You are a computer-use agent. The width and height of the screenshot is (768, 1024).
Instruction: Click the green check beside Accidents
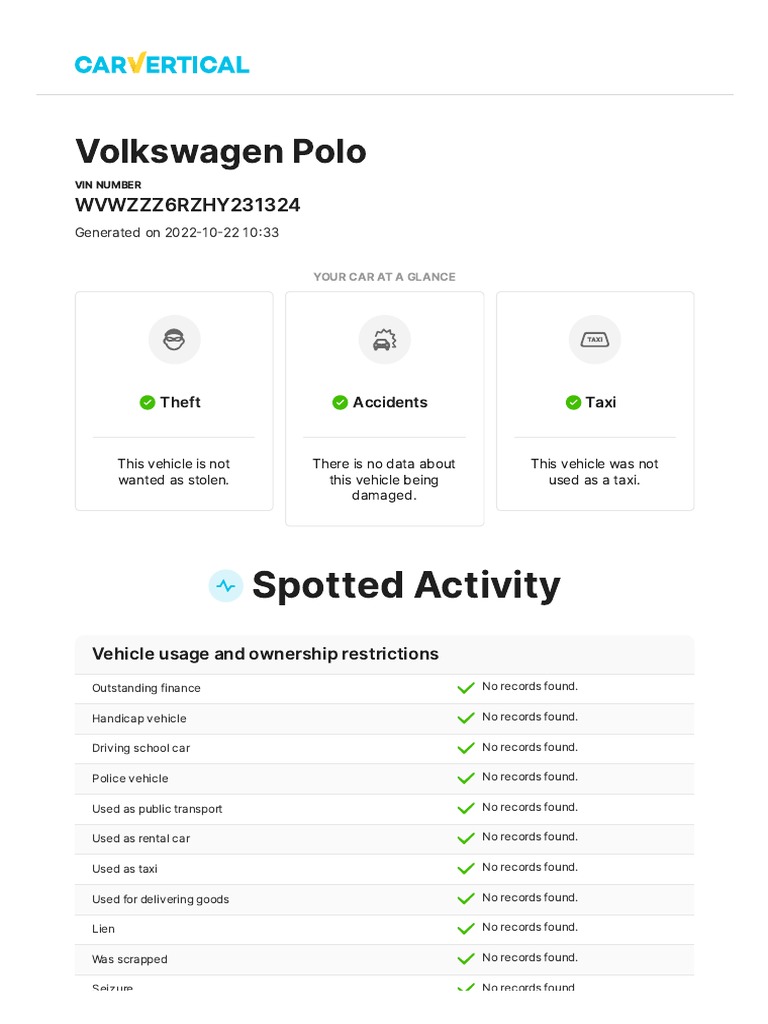340,402
